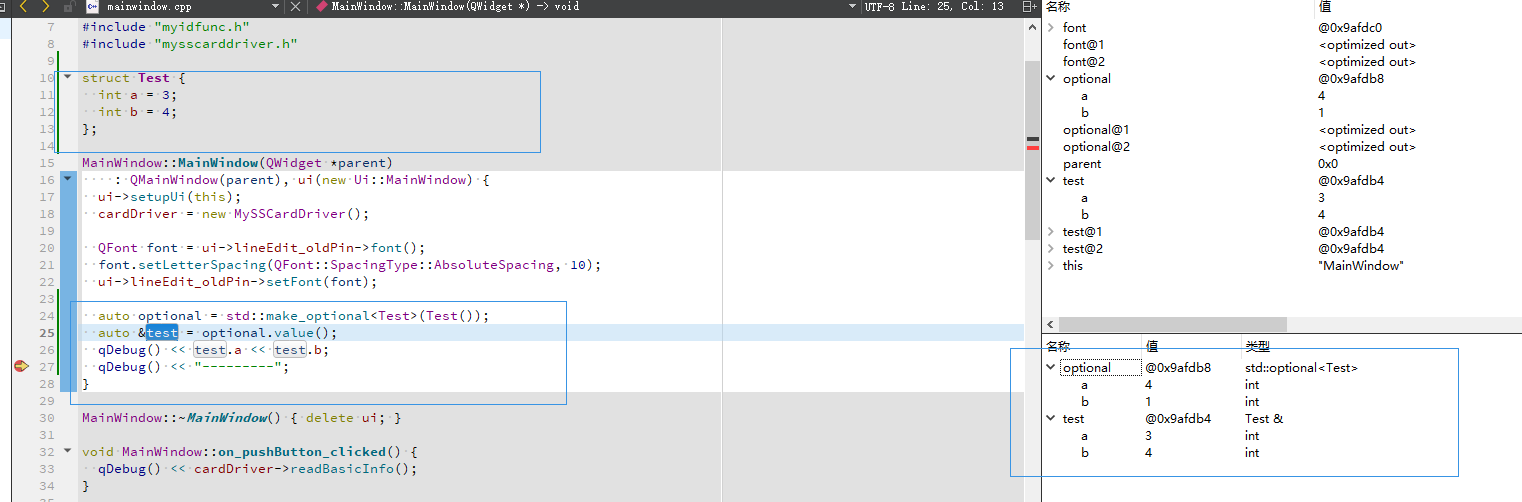Image resolution: width=1522 pixels, height=502 pixels.
Task: Open the function symbol dropdown arrow
Action: [851, 7]
